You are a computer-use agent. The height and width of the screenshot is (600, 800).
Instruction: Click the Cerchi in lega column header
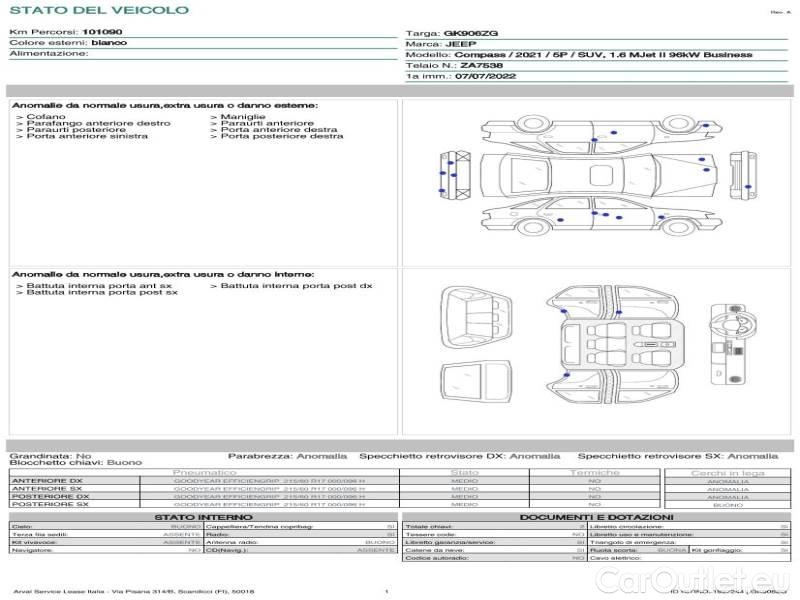pos(727,472)
